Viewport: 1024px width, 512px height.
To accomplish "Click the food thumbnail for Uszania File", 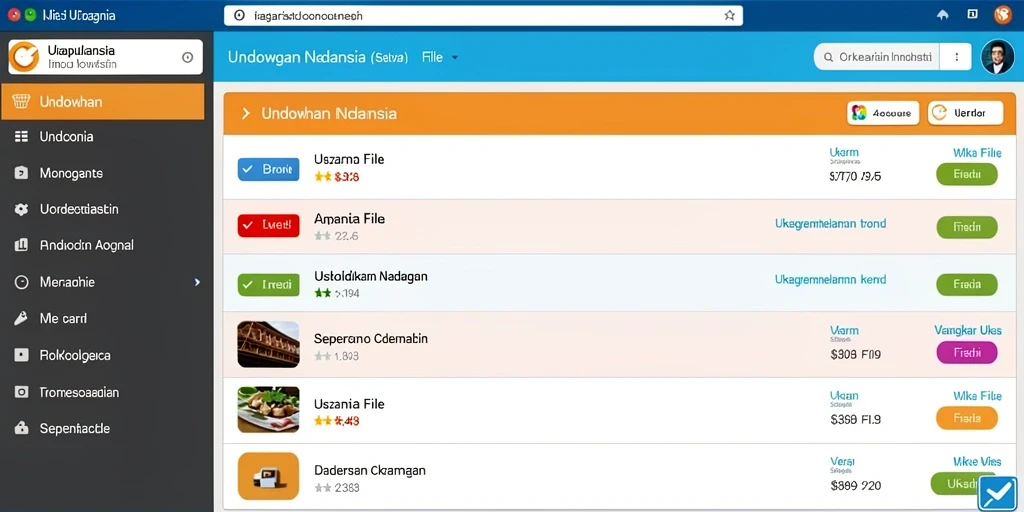I will (268, 409).
